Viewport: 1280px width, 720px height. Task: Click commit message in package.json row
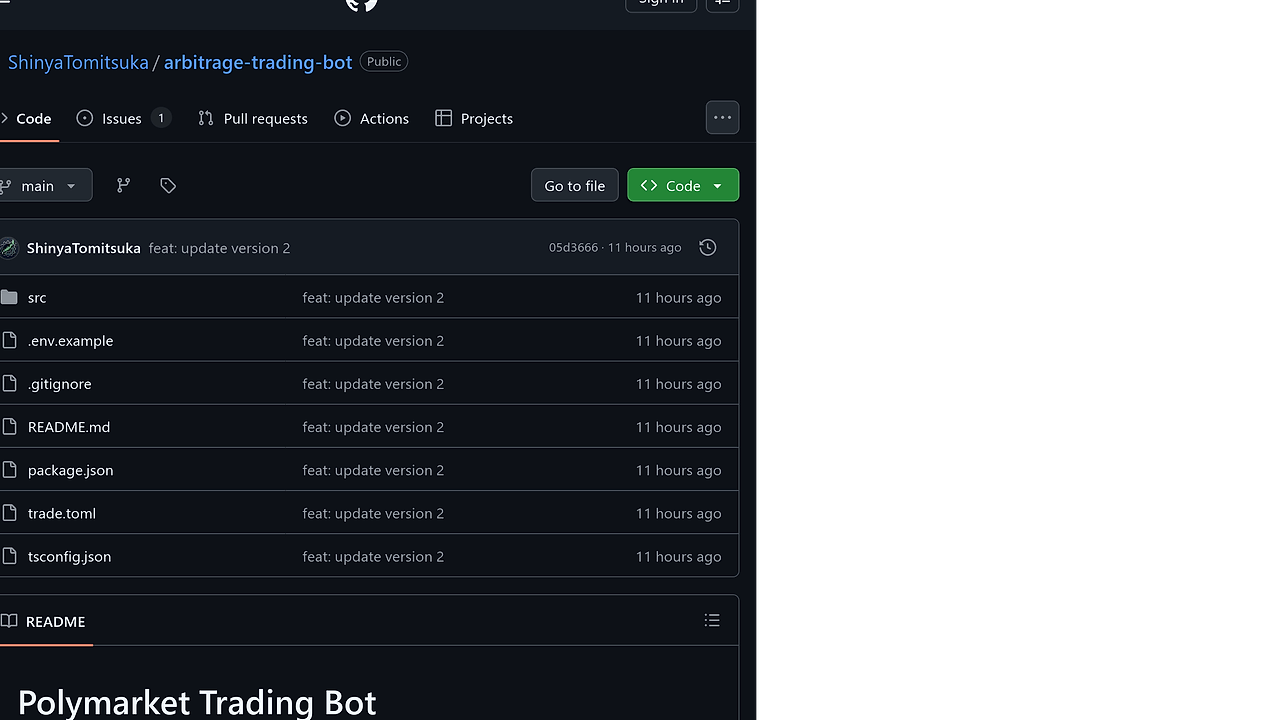click(373, 470)
